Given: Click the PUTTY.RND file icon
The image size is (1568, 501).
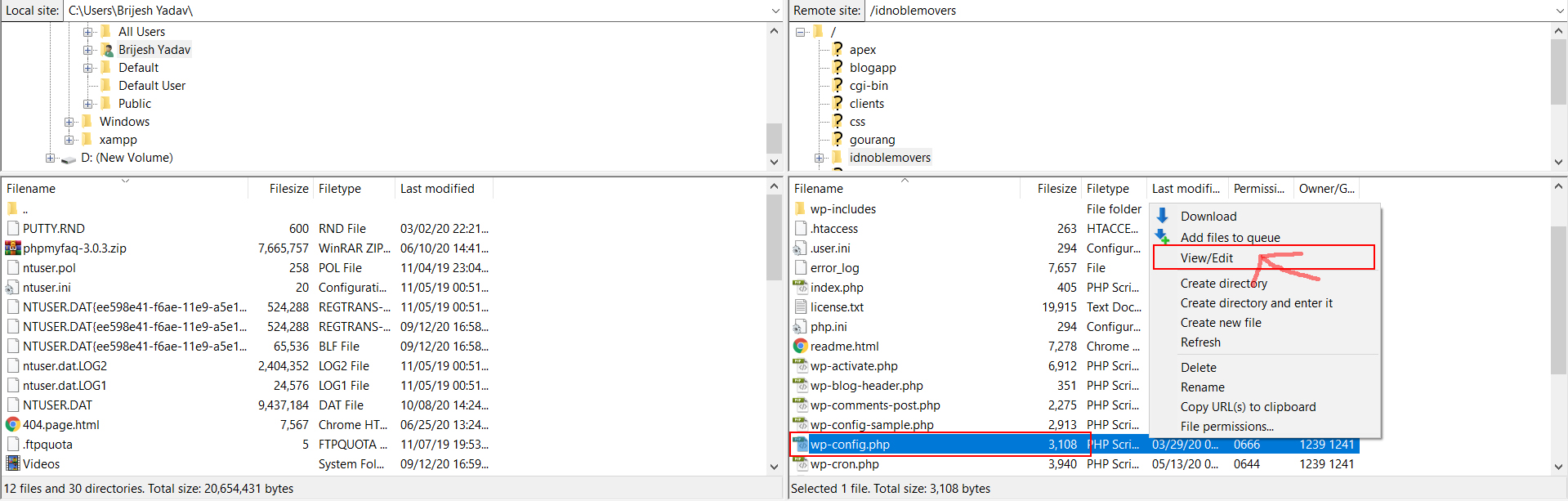Looking at the screenshot, I should (x=13, y=228).
